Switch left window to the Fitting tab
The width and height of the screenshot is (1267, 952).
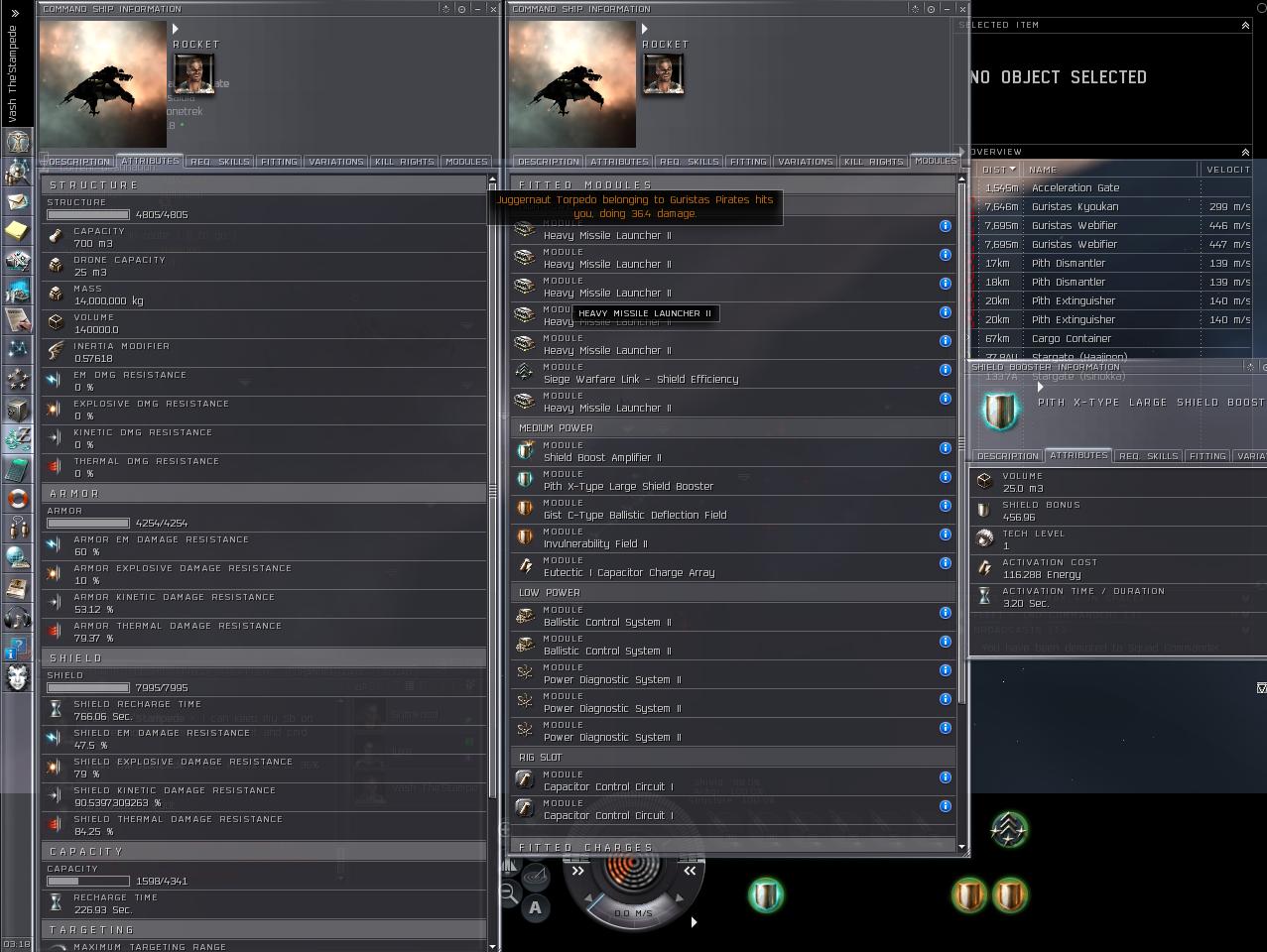(279, 161)
